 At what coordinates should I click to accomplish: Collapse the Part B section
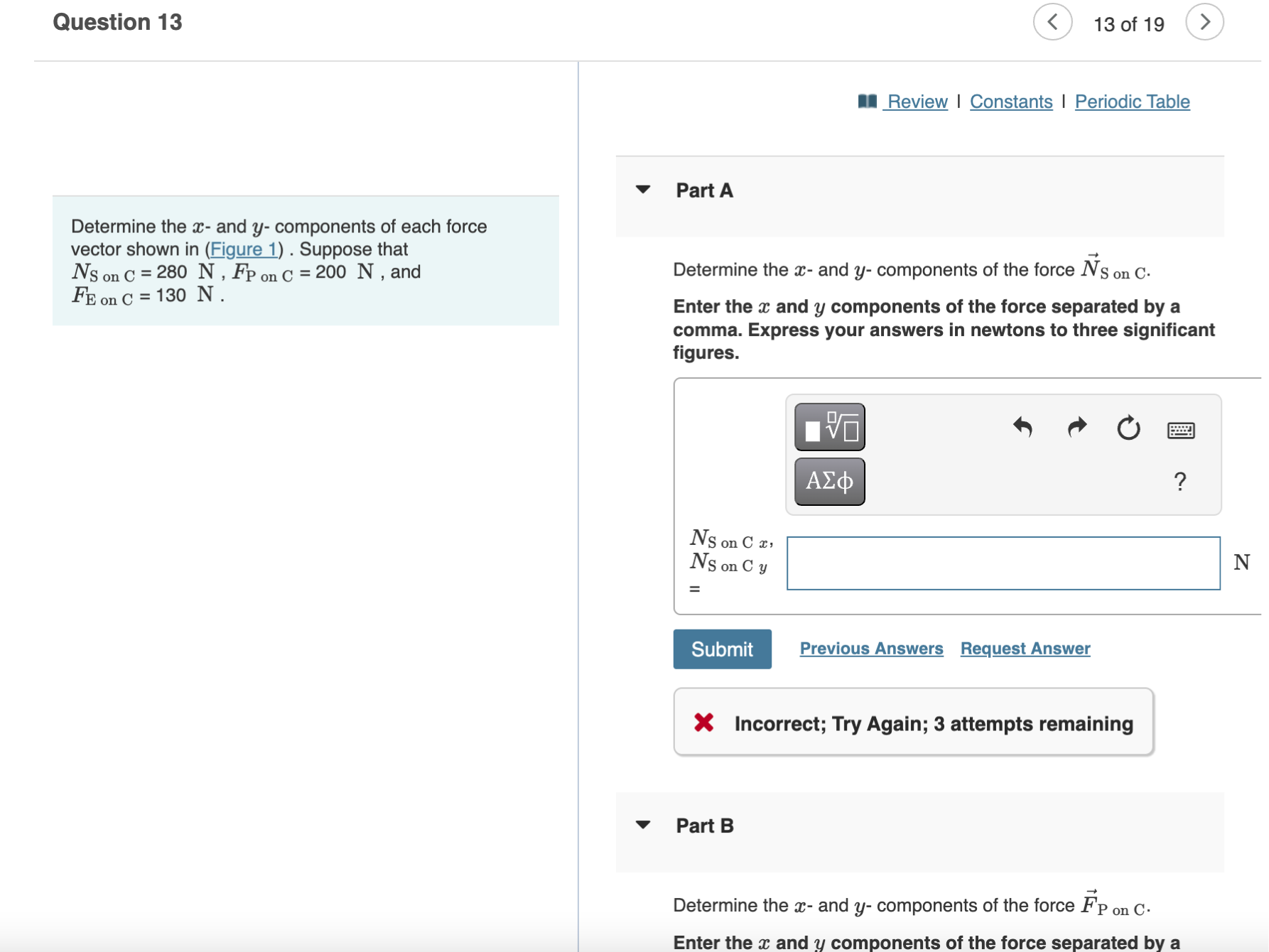tap(642, 825)
